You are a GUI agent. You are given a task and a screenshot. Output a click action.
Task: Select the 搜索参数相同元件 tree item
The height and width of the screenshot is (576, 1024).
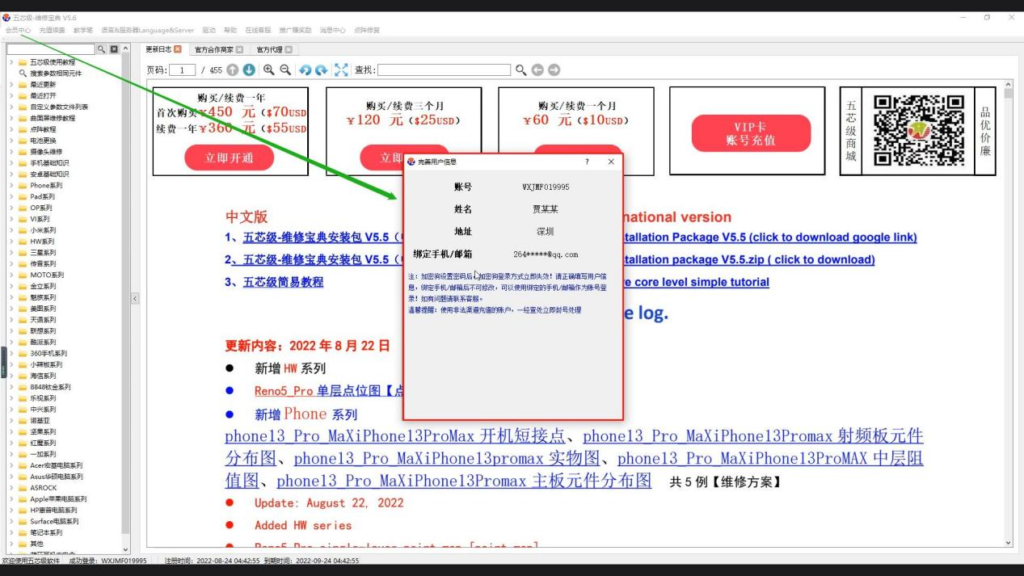56,73
